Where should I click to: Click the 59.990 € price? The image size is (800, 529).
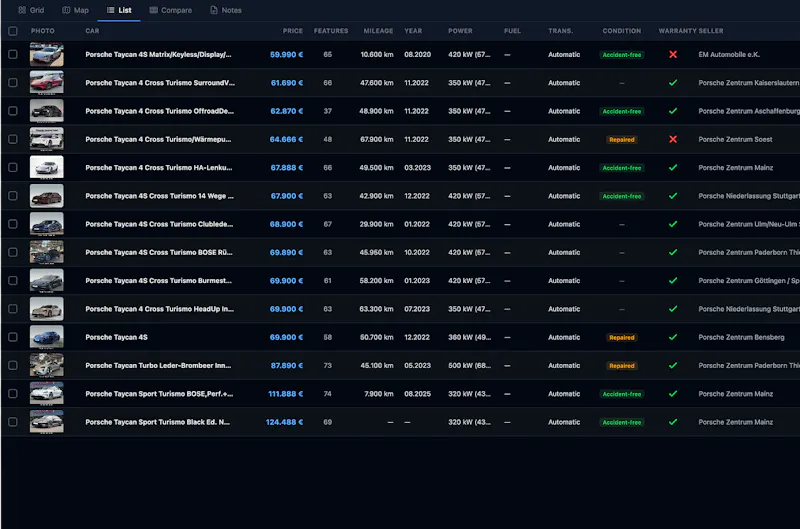click(x=286, y=55)
